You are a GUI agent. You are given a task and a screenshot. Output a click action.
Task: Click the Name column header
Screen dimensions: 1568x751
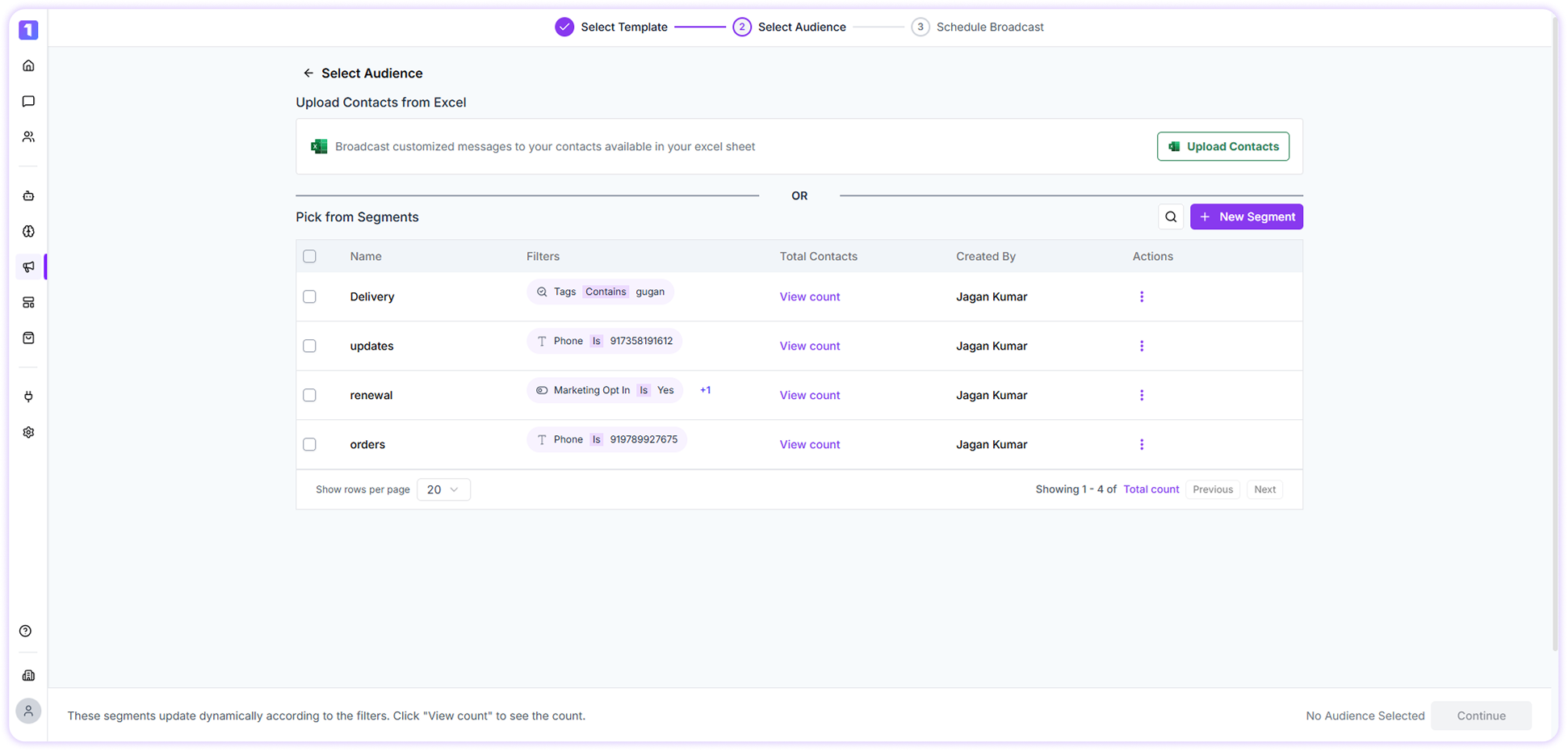[366, 256]
